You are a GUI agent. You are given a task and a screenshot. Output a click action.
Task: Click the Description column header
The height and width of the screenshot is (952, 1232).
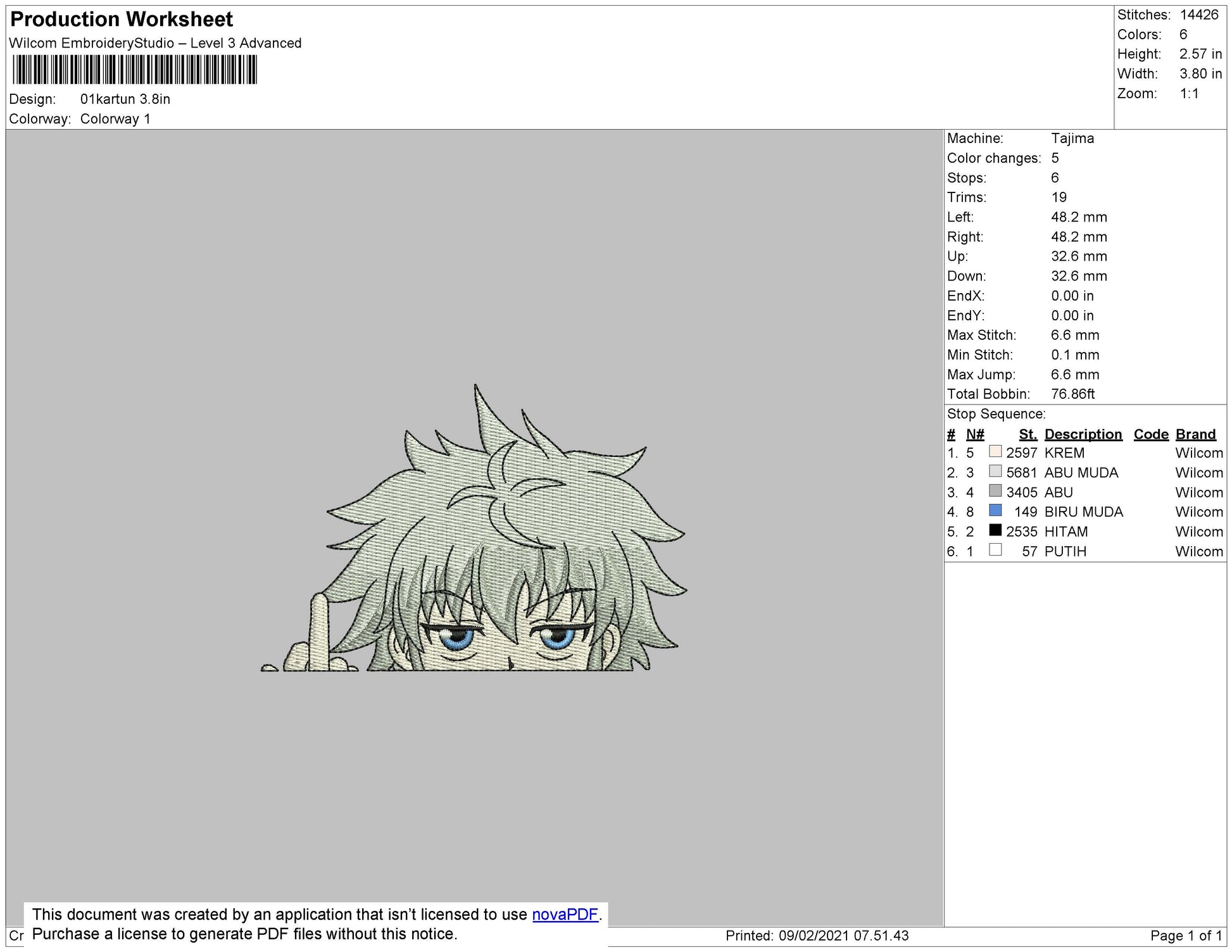click(1083, 434)
